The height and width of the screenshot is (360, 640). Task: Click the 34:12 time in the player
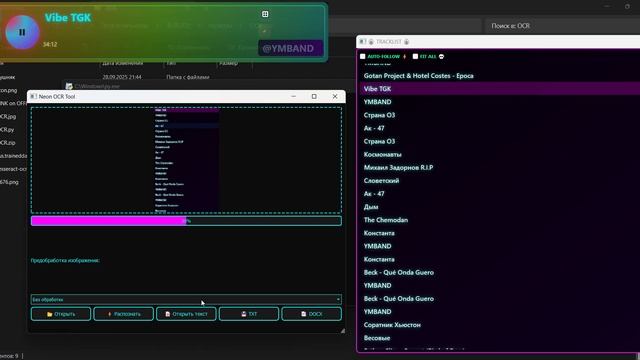click(x=50, y=44)
